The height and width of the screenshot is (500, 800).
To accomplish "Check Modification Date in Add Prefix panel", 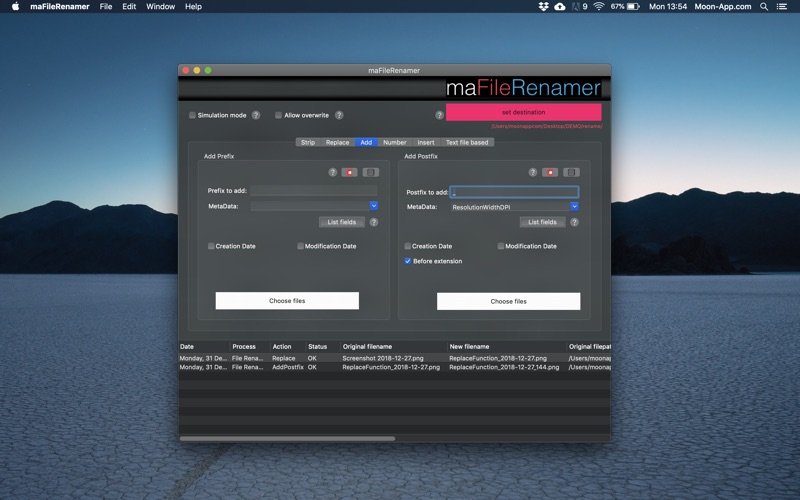I will 301,246.
